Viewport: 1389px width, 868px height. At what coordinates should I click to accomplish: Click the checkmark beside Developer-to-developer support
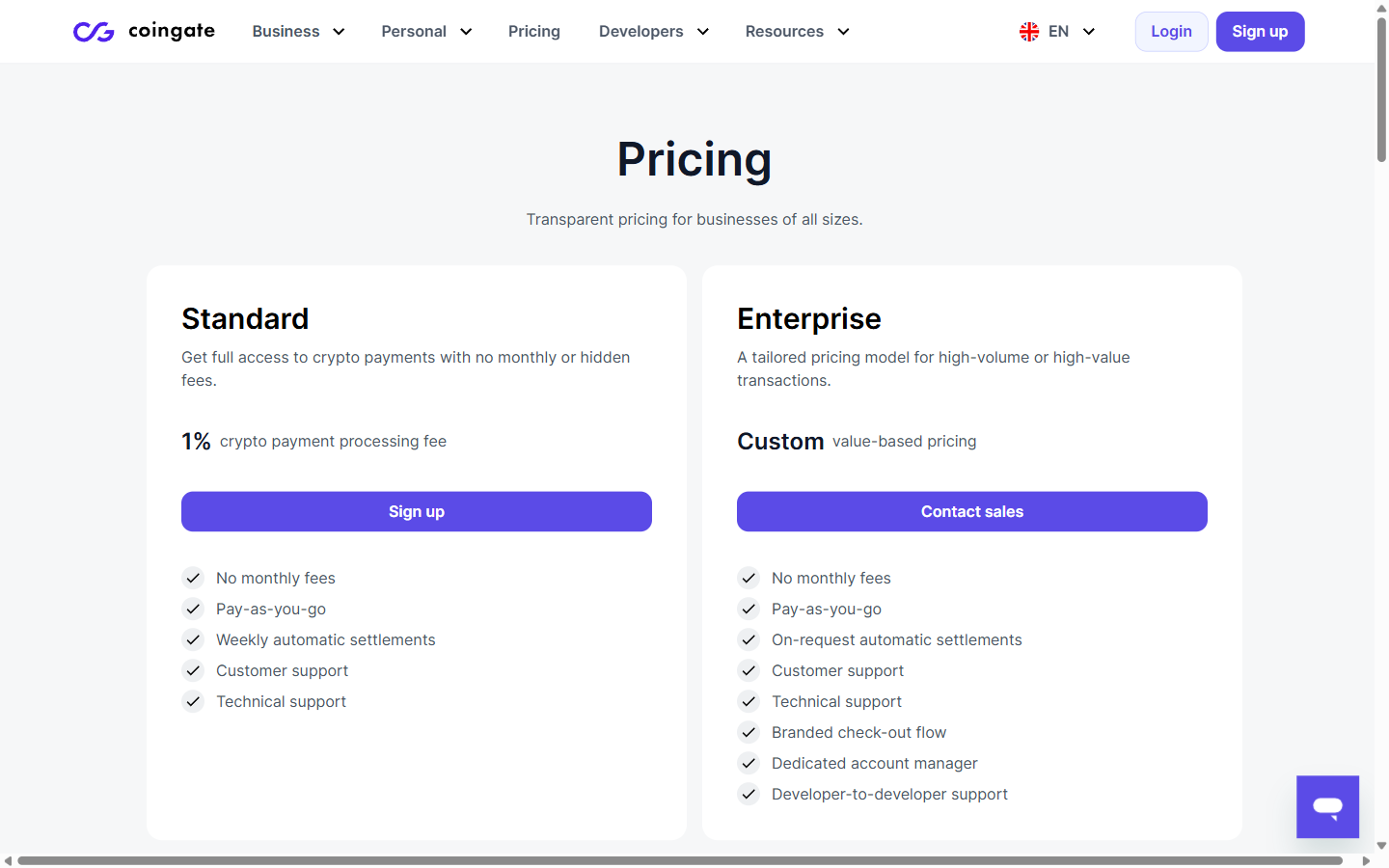coord(749,794)
